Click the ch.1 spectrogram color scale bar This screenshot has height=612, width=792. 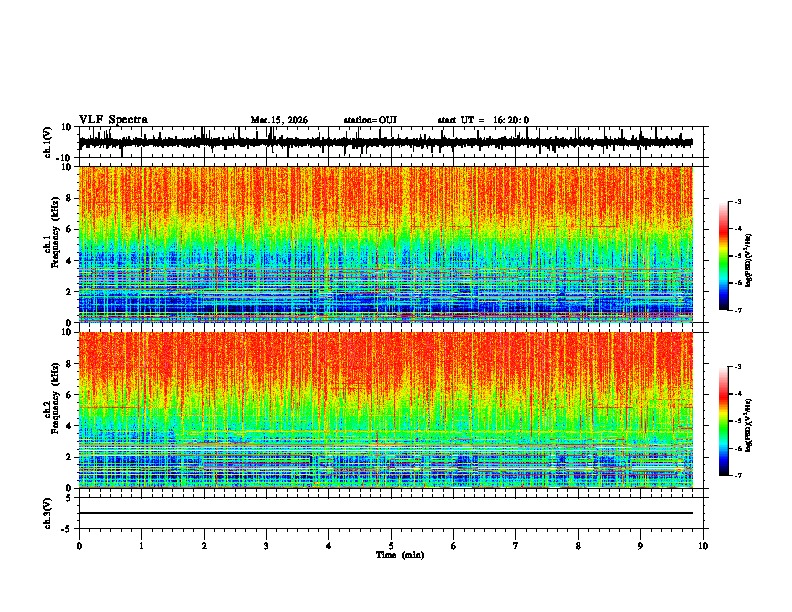pyautogui.click(x=724, y=256)
